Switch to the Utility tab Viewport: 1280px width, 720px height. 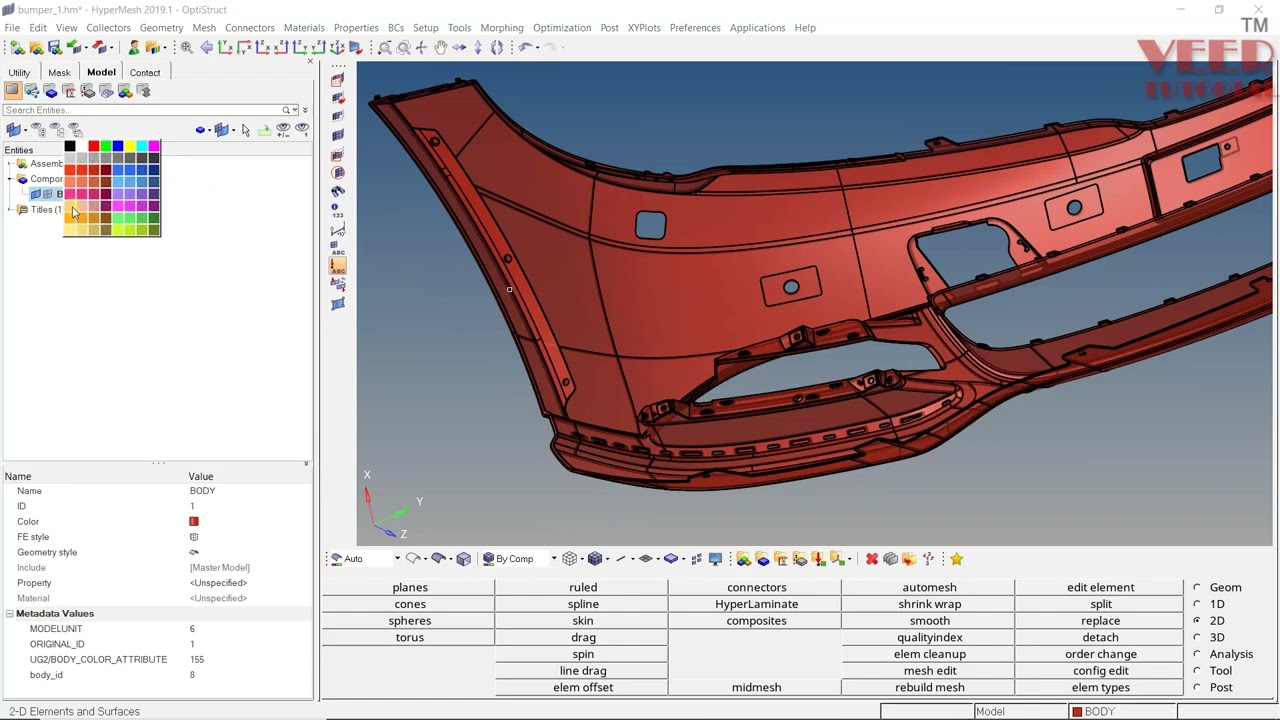click(19, 72)
